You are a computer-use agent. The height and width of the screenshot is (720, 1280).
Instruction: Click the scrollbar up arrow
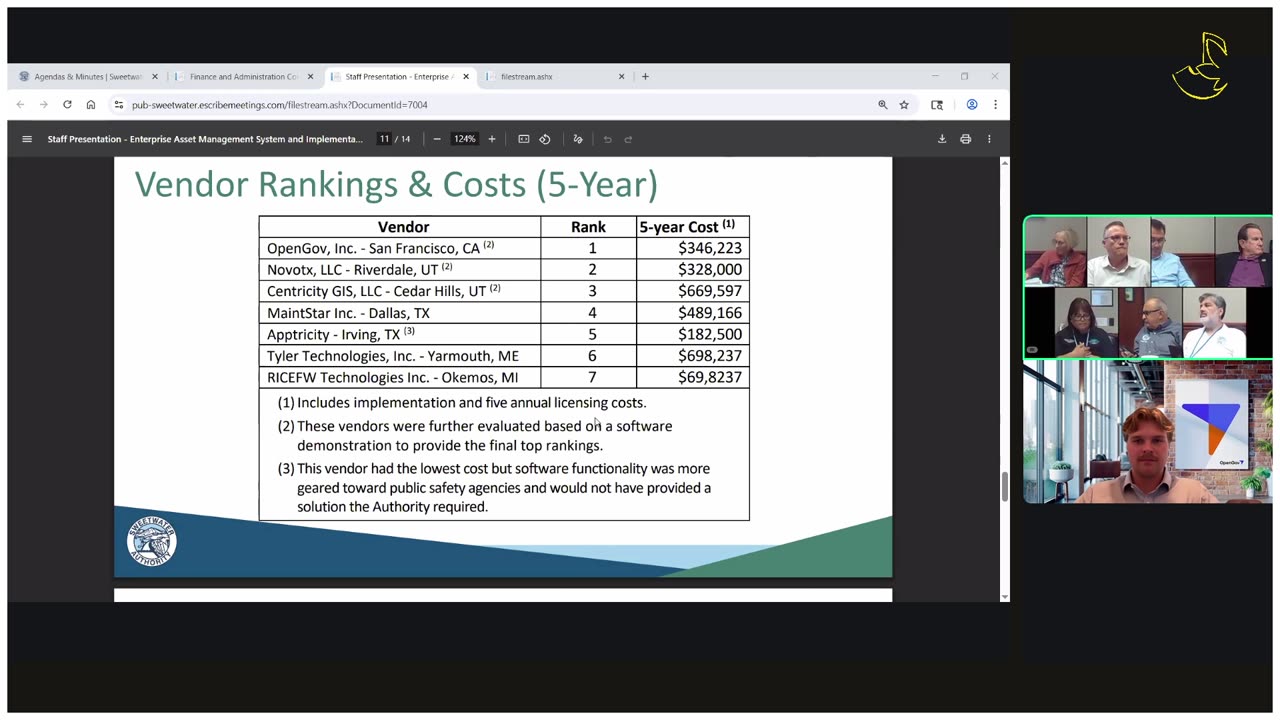click(1004, 162)
